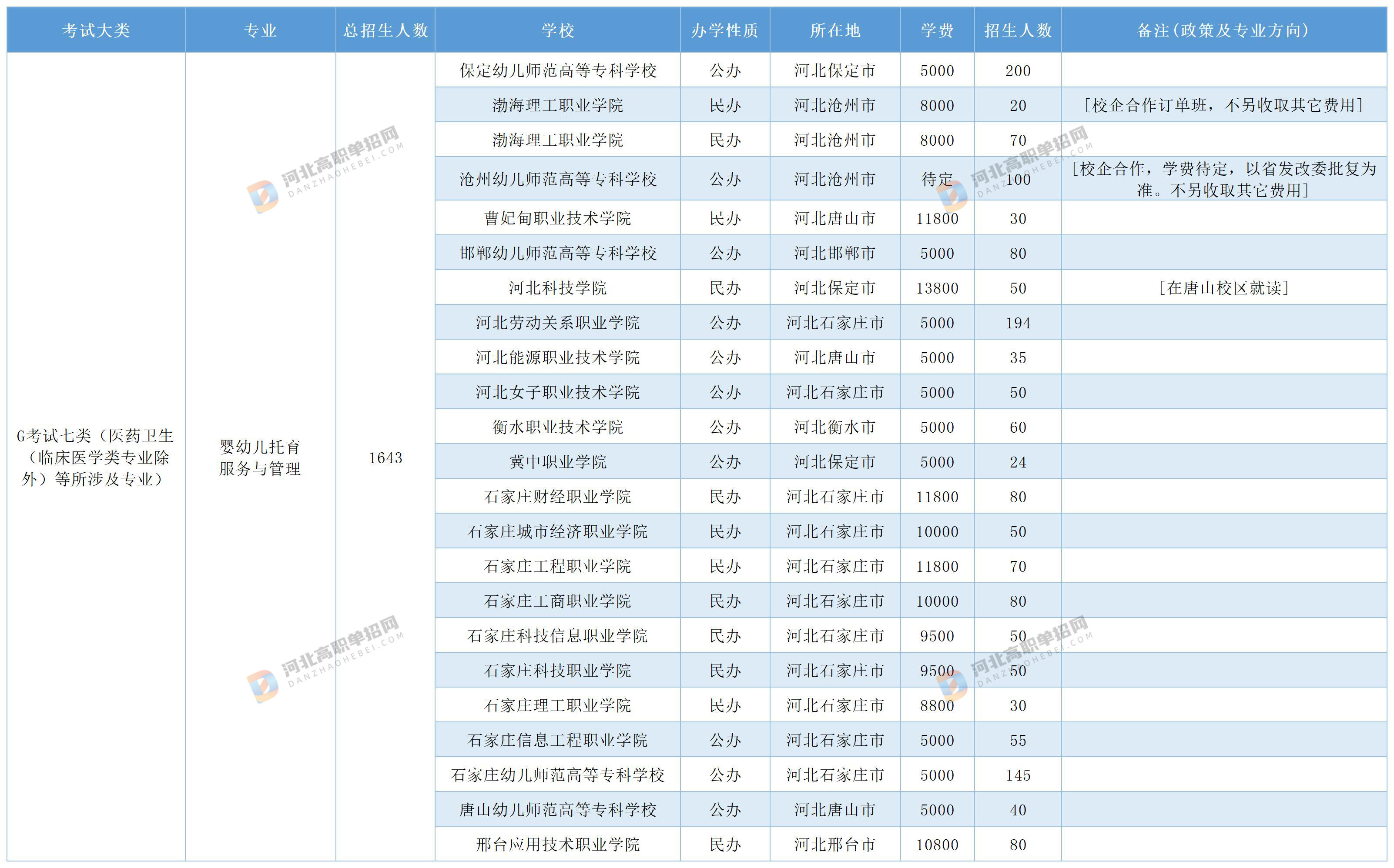Click the enrollment number 200
This screenshot has height=868, width=1394.
[1018, 70]
